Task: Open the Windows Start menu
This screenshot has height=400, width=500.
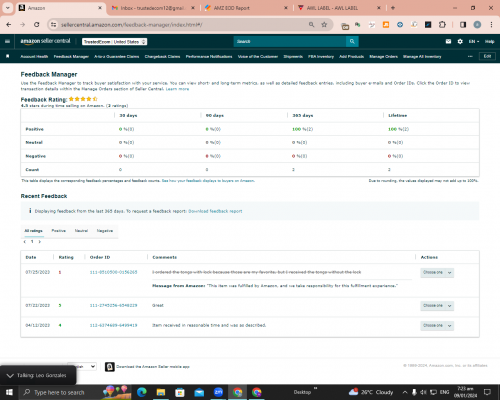Action: pyautogui.click(x=9, y=392)
